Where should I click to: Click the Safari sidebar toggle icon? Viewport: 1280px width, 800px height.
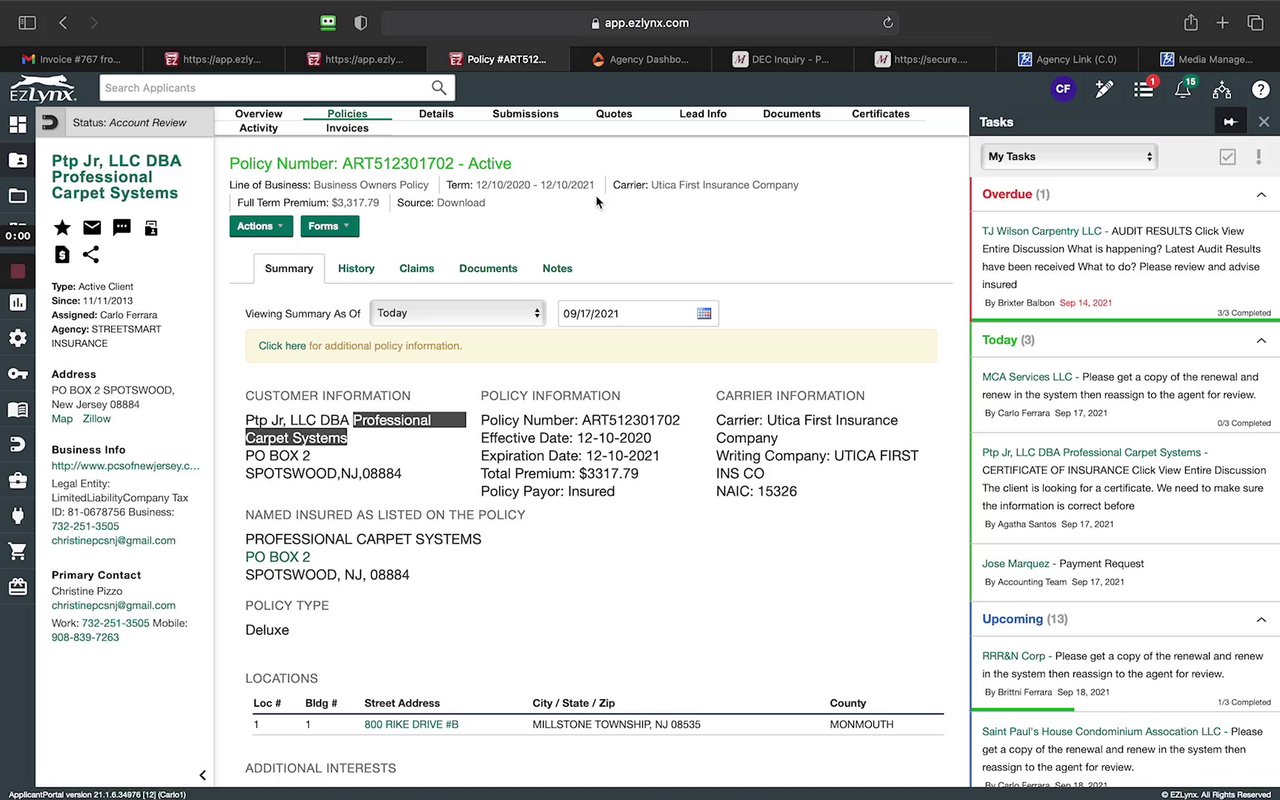pos(27,23)
